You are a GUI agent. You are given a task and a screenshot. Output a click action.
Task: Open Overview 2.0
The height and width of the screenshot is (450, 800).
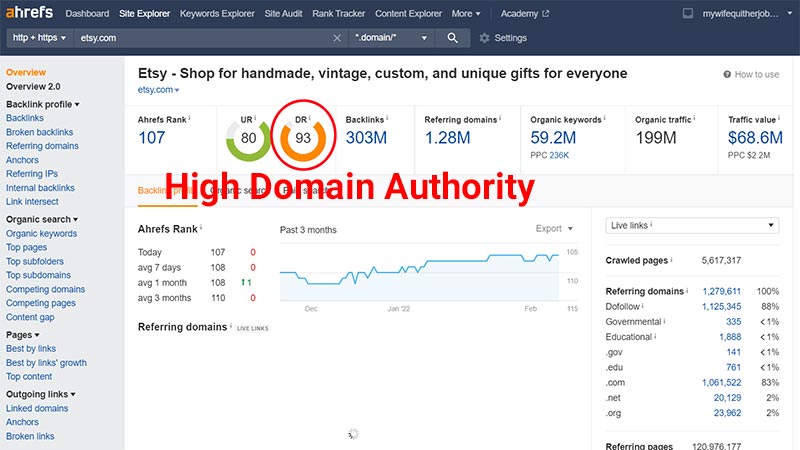(x=33, y=87)
